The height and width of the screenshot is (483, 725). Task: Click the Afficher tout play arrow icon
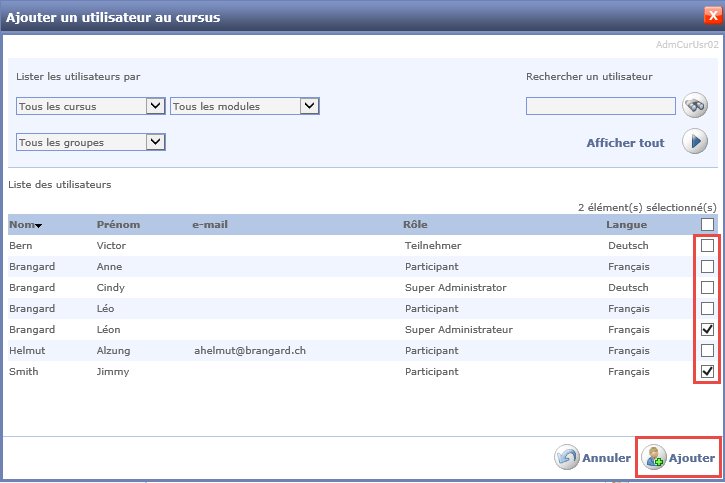click(695, 142)
